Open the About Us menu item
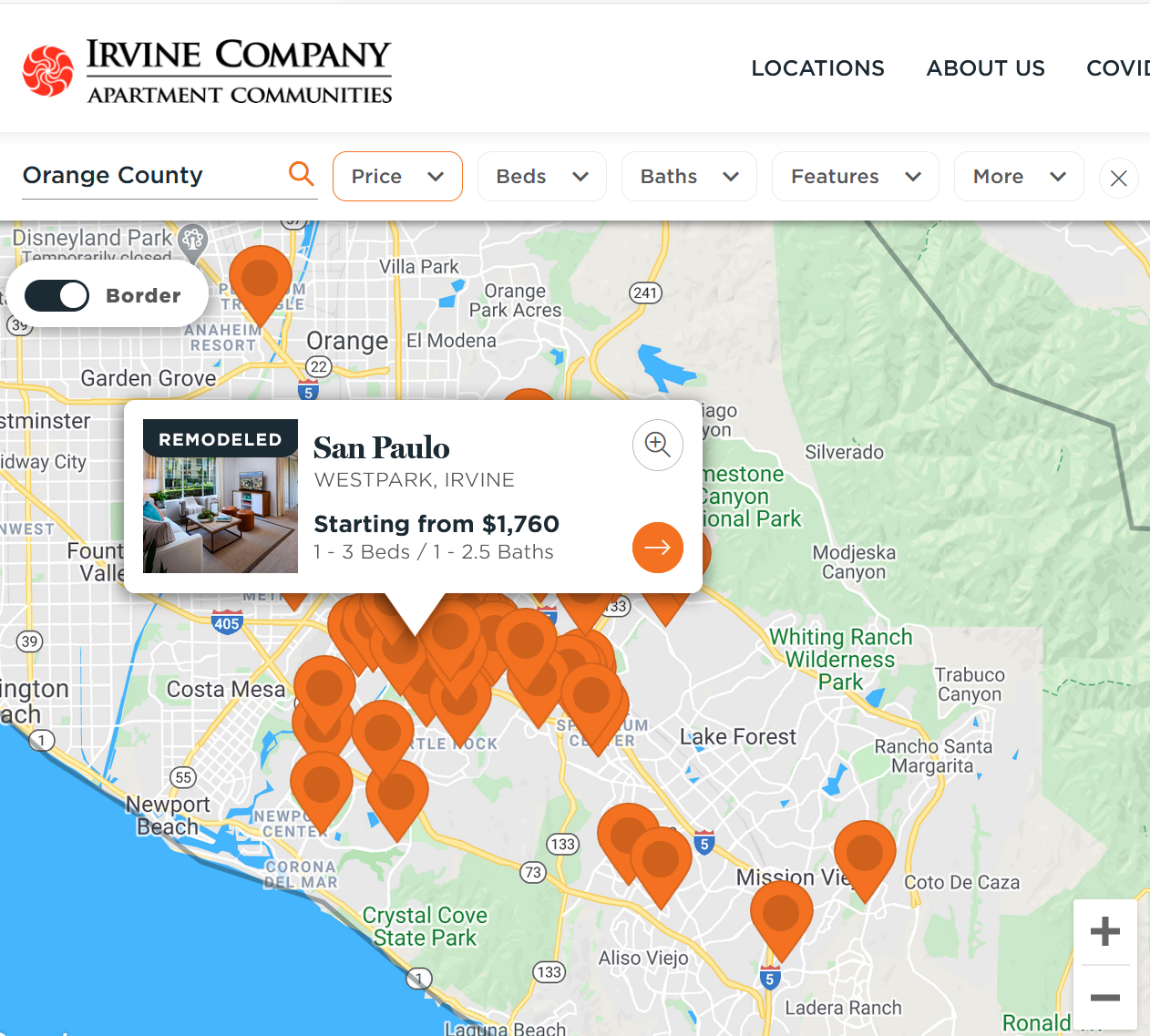The width and height of the screenshot is (1150, 1036). click(x=986, y=68)
